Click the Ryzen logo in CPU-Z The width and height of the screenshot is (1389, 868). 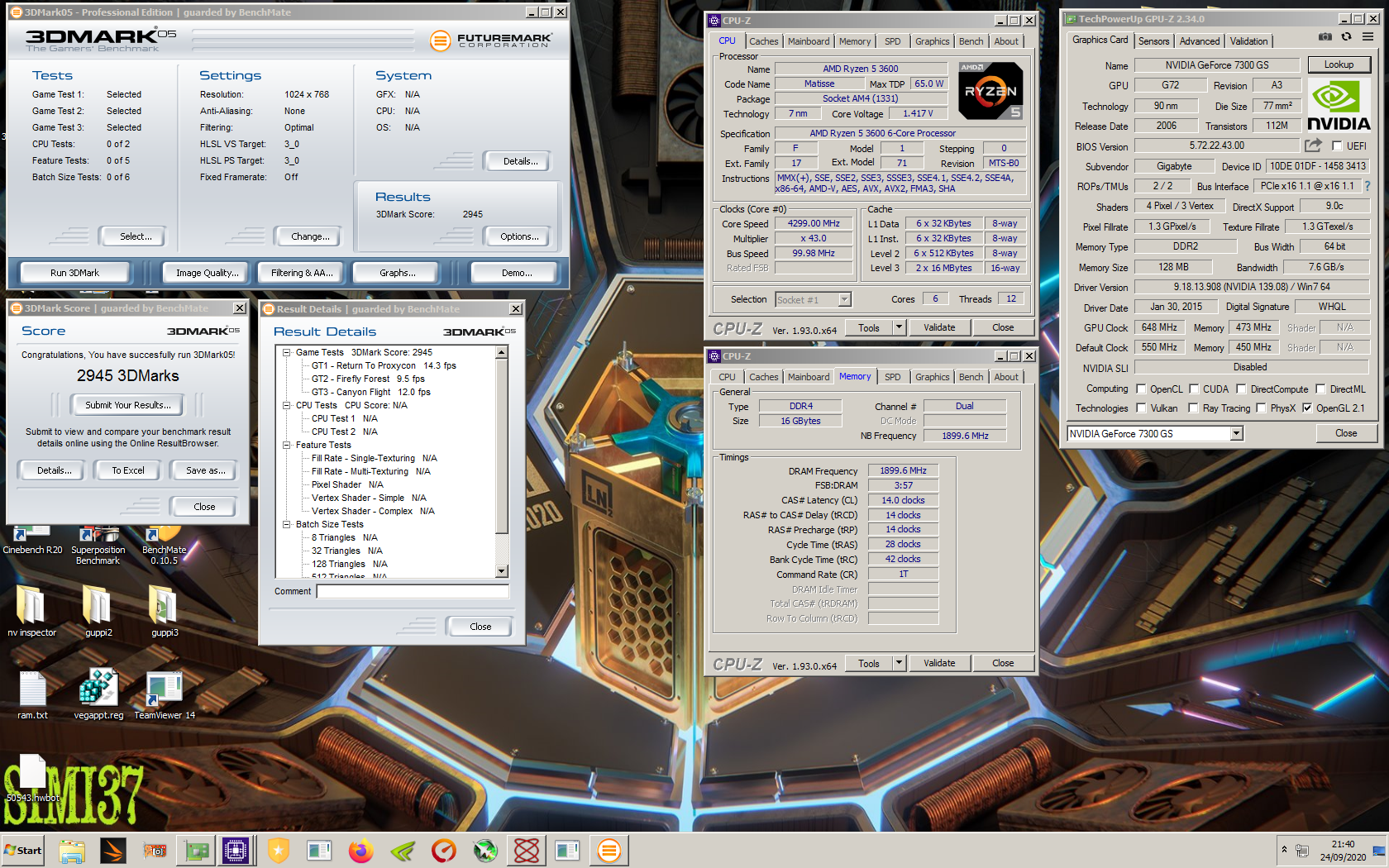990,90
